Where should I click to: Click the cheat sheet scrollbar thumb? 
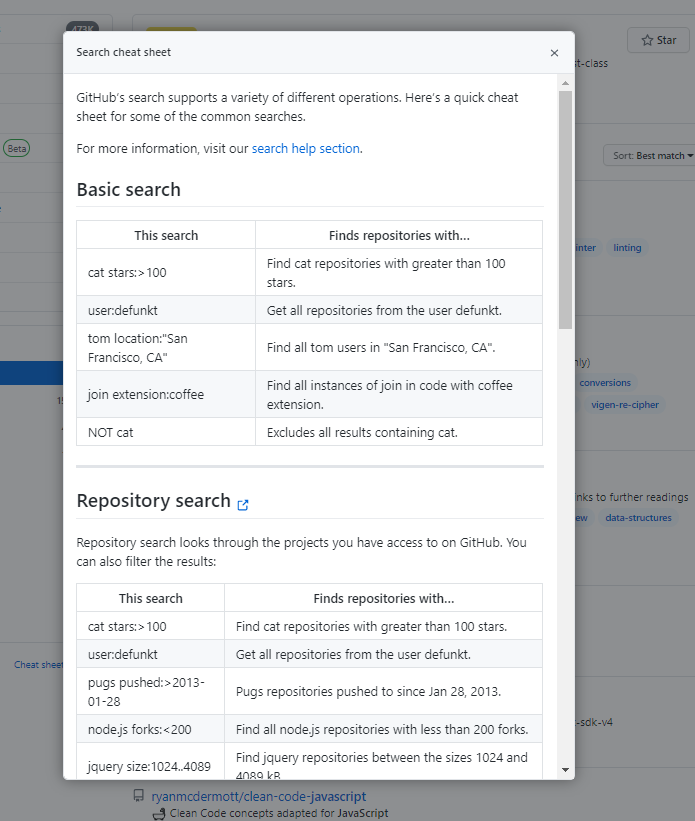(565, 210)
